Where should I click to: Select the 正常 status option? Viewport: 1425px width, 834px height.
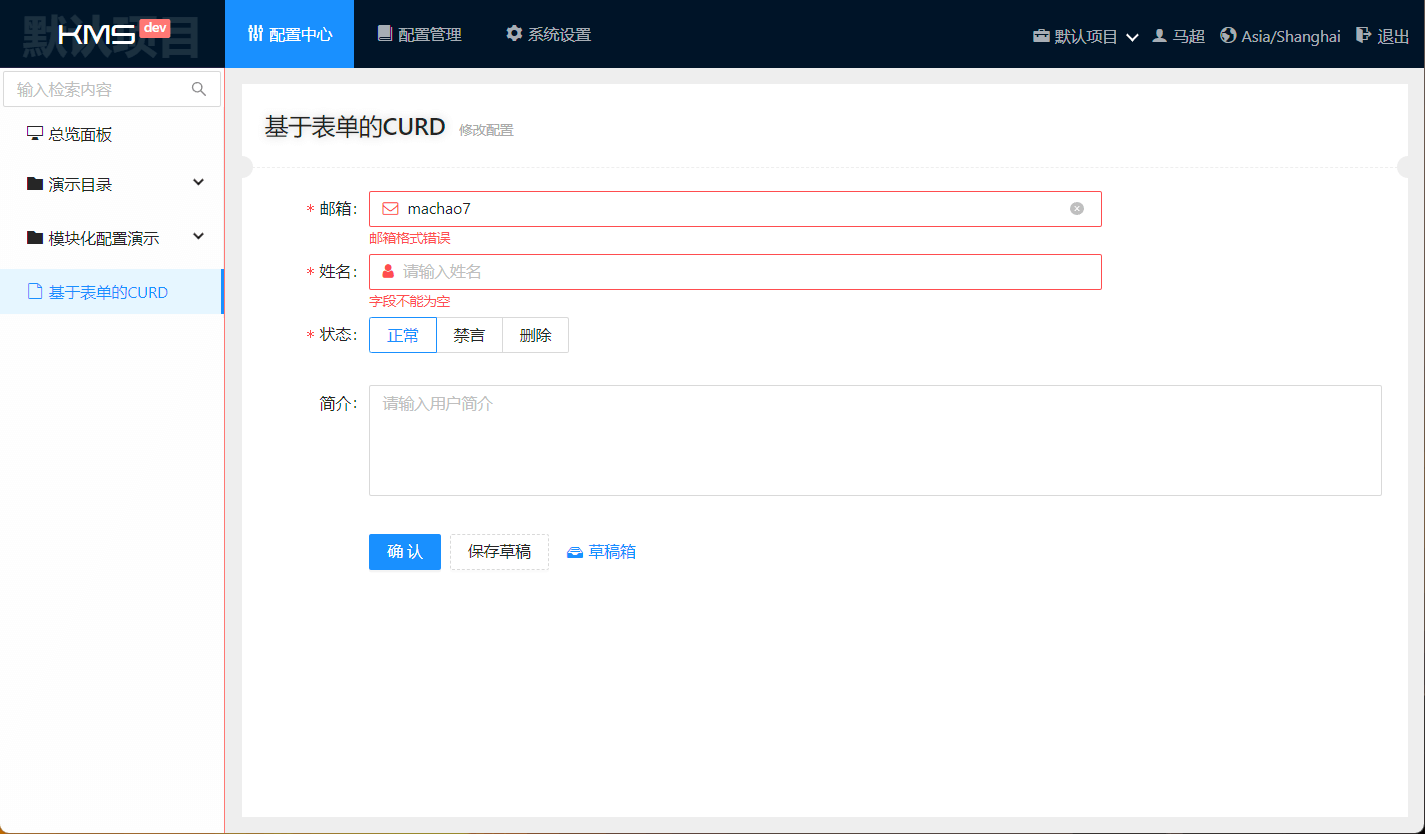tap(403, 335)
